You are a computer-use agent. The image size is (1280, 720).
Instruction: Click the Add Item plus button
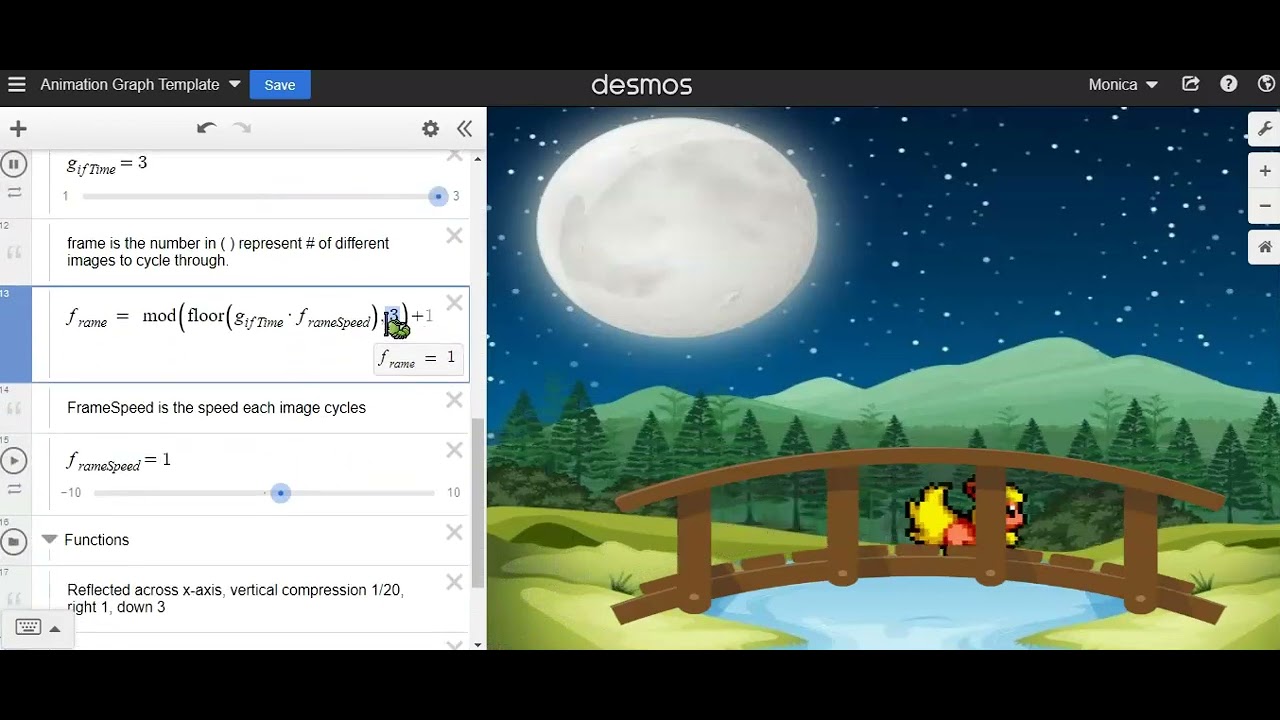click(18, 128)
